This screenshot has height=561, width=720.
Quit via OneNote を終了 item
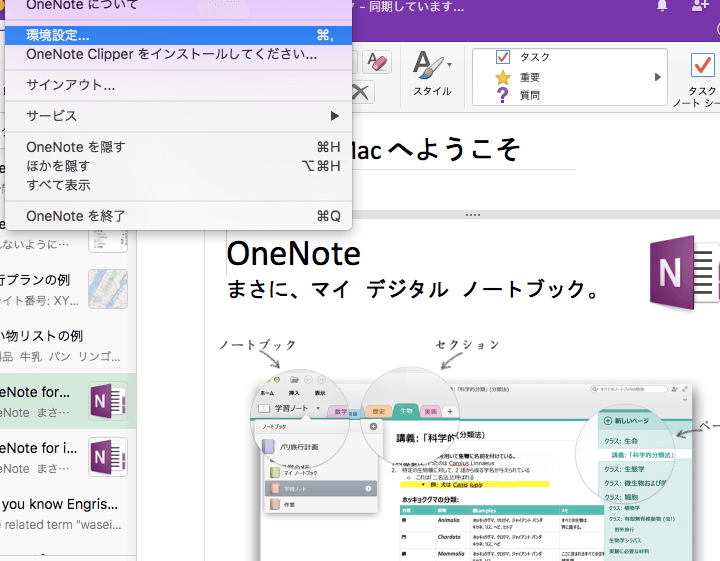pyautogui.click(x=178, y=216)
